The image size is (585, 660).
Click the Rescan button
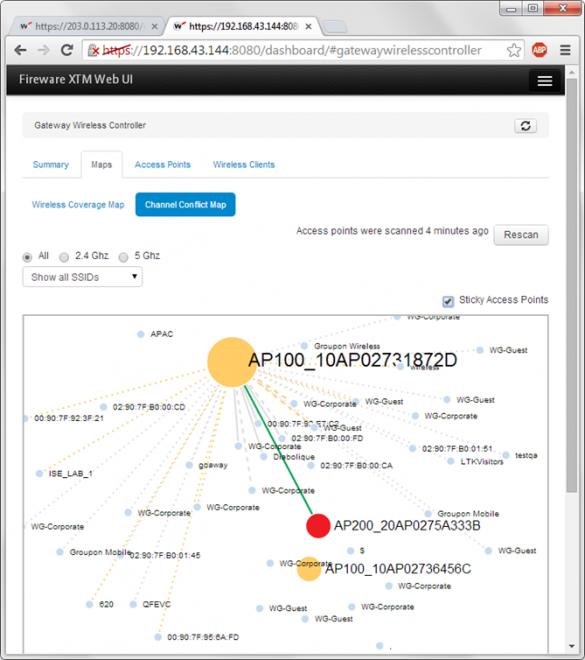tap(521, 234)
